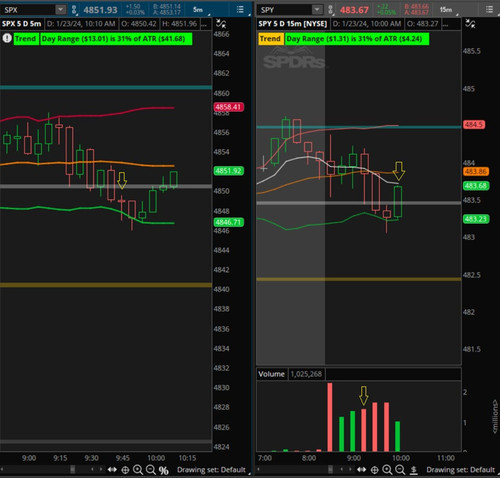
Task: Open the symbol link icon beside SPX
Action: 74,10
